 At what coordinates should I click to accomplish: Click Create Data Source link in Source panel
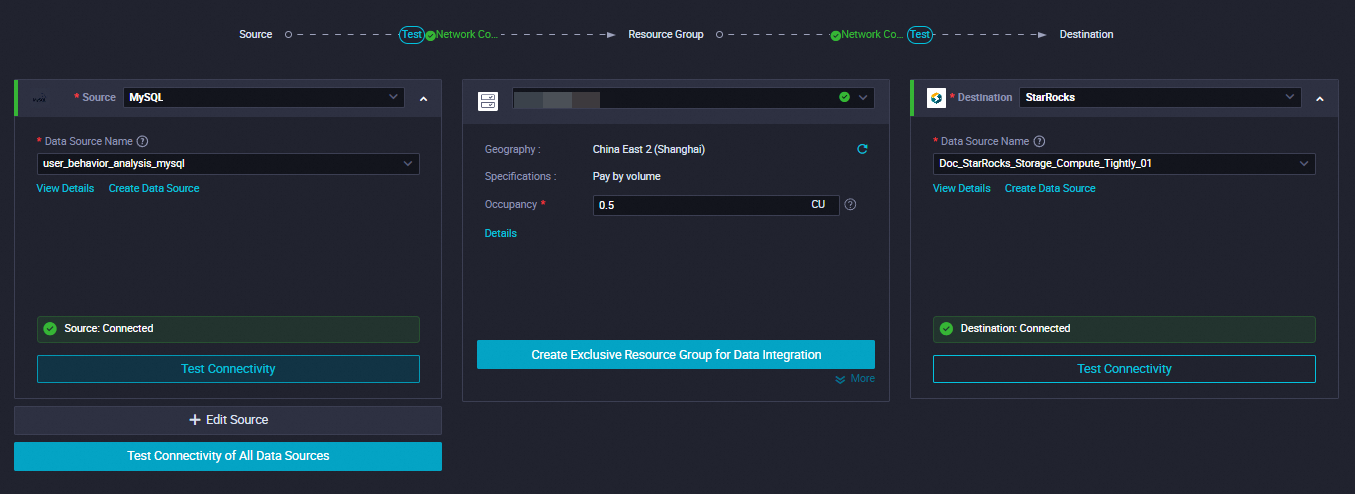point(154,188)
